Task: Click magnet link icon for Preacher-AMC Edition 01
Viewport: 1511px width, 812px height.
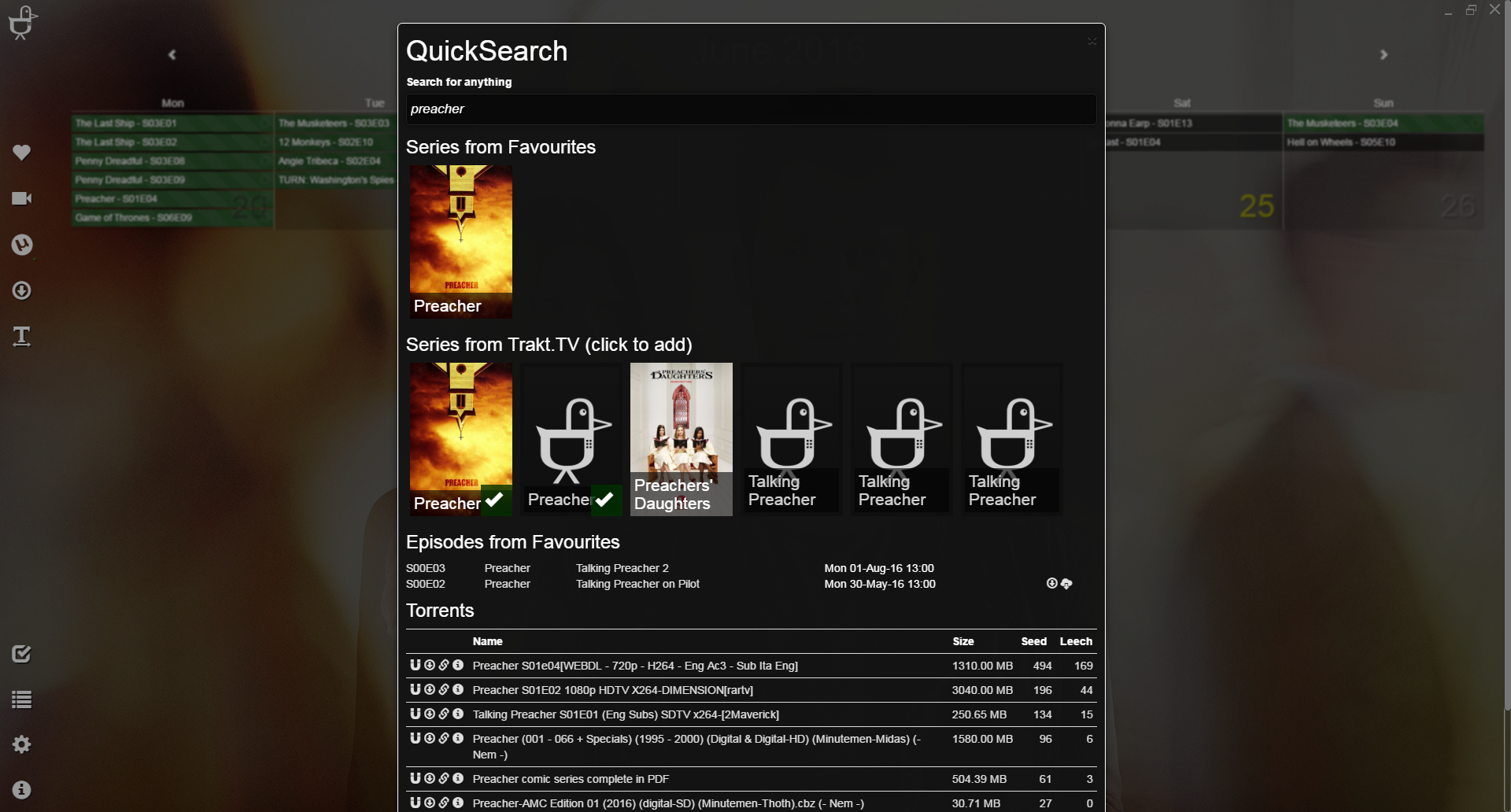Action: [444, 803]
